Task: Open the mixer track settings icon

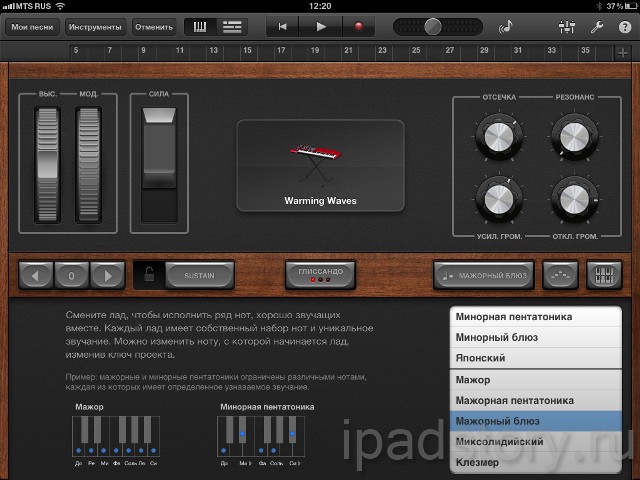Action: pyautogui.click(x=567, y=27)
